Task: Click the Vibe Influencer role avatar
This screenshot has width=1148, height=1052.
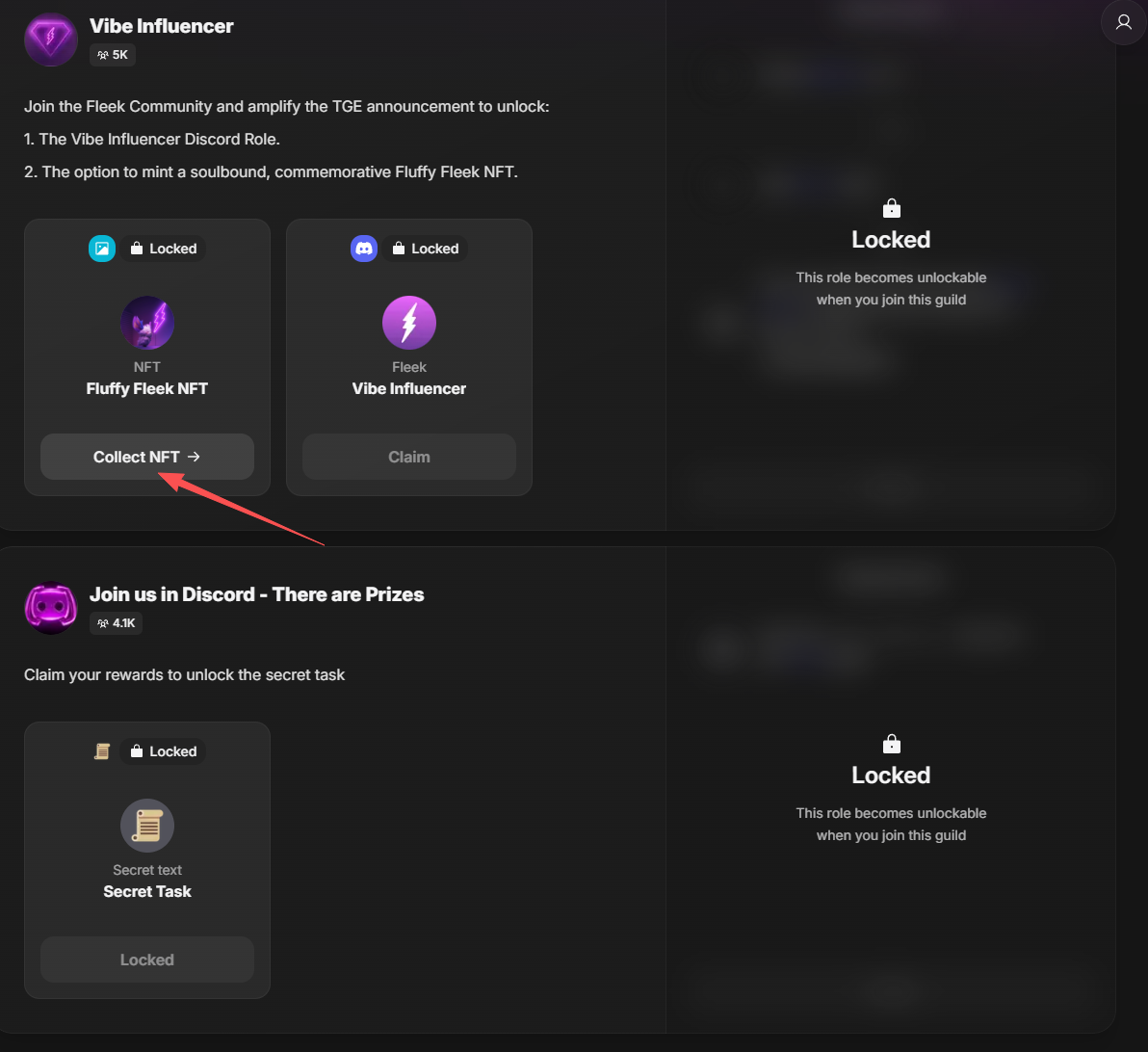Action: [51, 39]
